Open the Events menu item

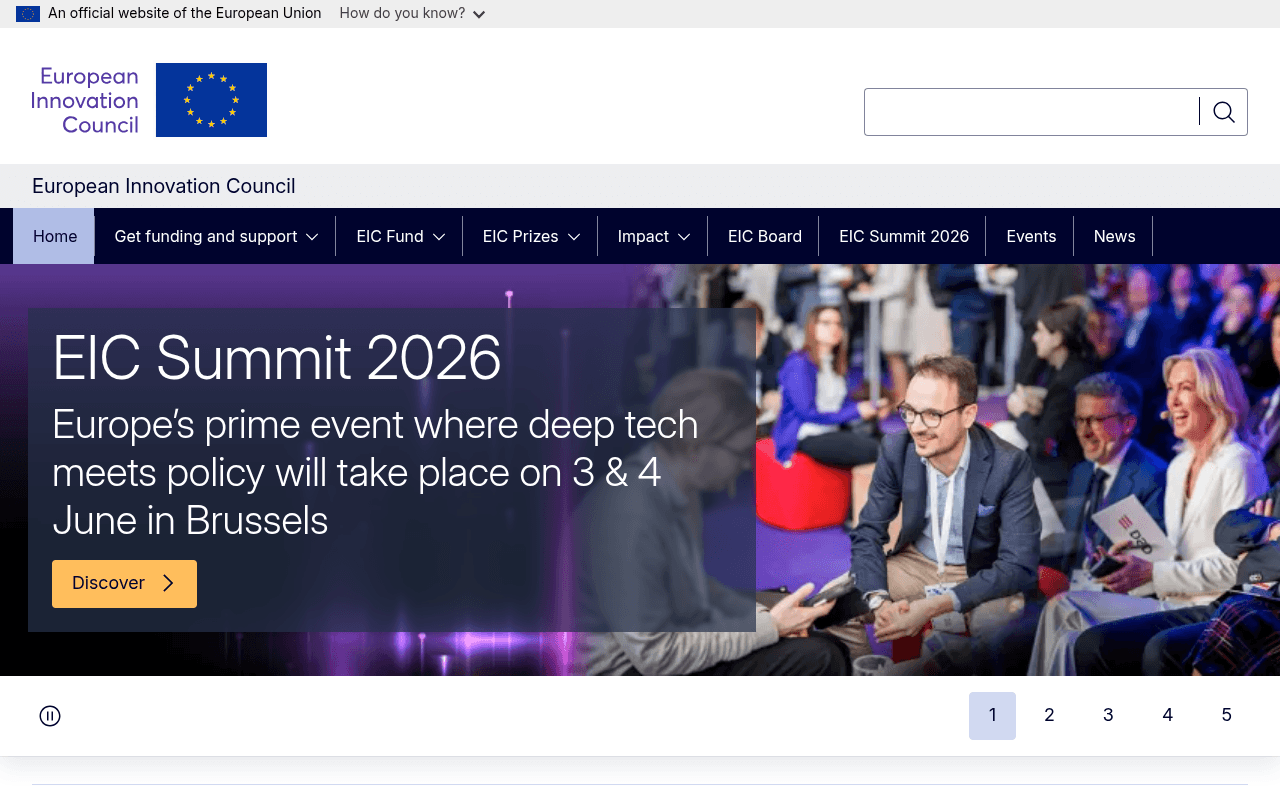pyautogui.click(x=1031, y=236)
